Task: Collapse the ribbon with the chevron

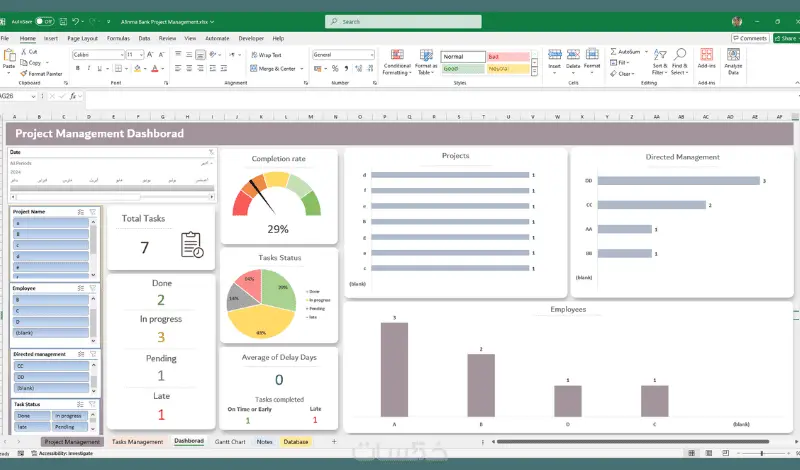Action: [x=796, y=83]
